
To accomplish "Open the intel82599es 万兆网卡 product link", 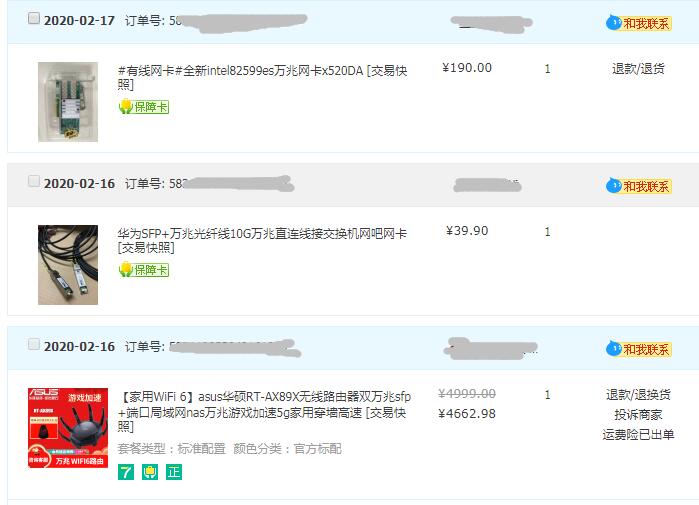I will pos(262,77).
